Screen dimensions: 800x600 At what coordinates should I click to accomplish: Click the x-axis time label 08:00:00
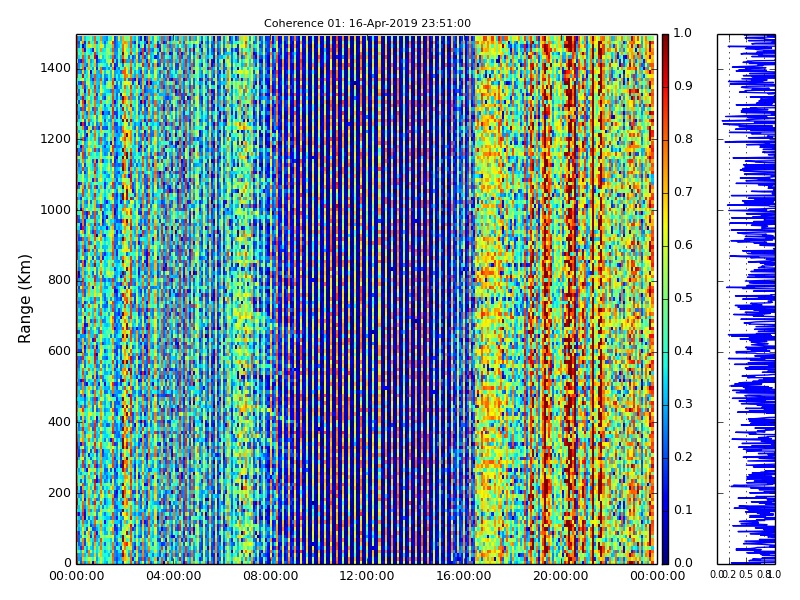[270, 577]
